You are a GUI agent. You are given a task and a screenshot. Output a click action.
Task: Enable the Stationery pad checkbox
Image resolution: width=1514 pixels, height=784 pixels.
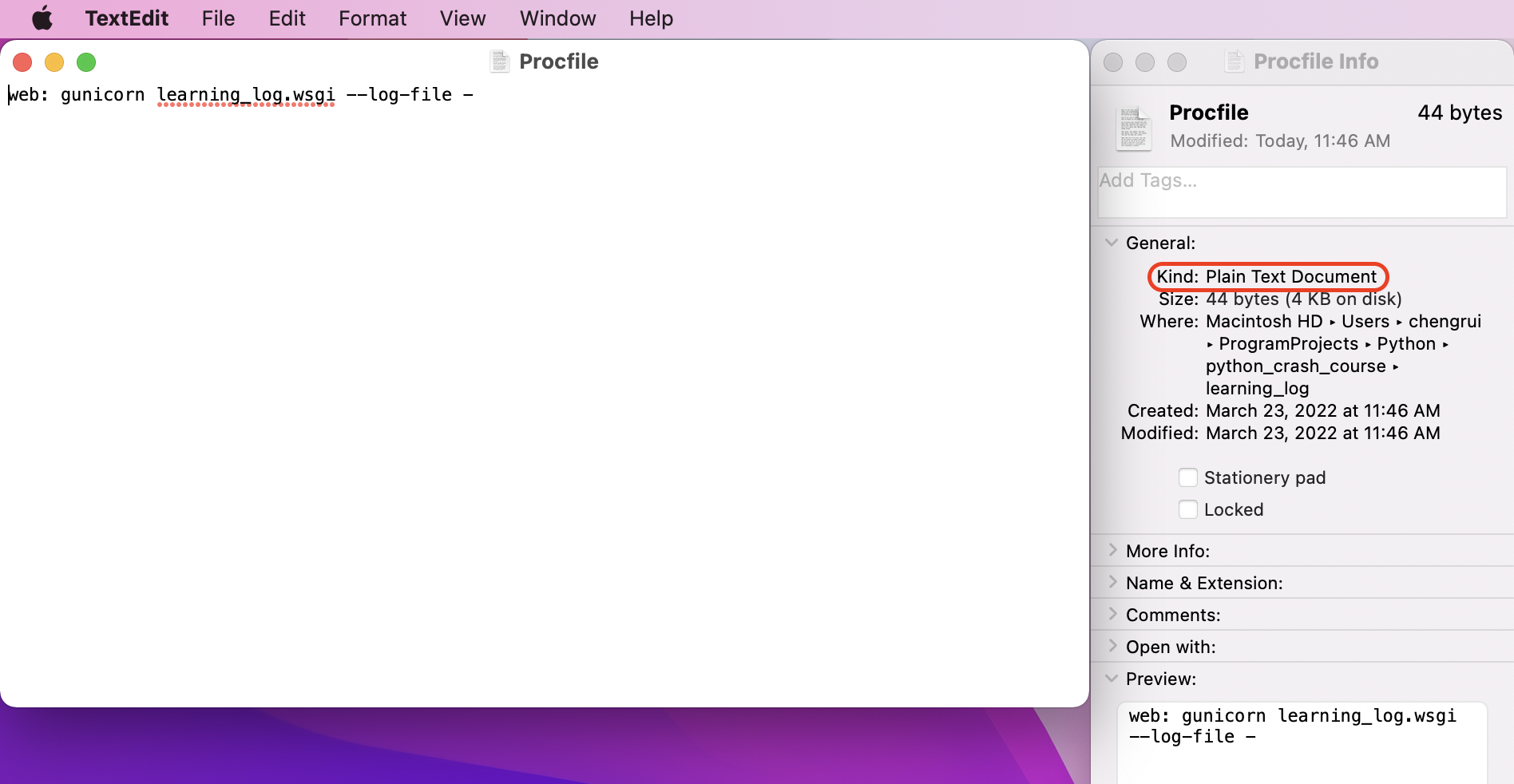1188,477
